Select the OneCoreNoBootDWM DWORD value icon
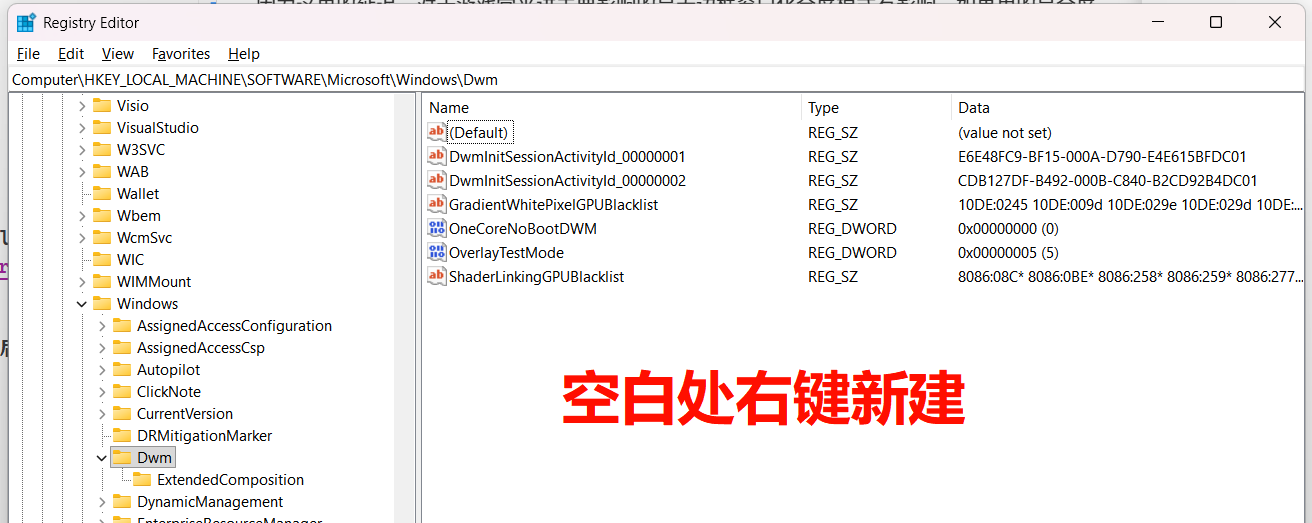Viewport: 1312px width, 523px height. pyautogui.click(x=436, y=228)
